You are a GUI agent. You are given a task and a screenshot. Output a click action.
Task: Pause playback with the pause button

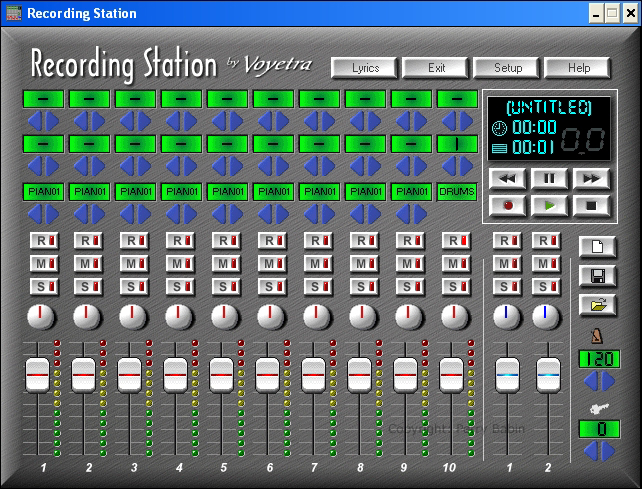tap(549, 179)
